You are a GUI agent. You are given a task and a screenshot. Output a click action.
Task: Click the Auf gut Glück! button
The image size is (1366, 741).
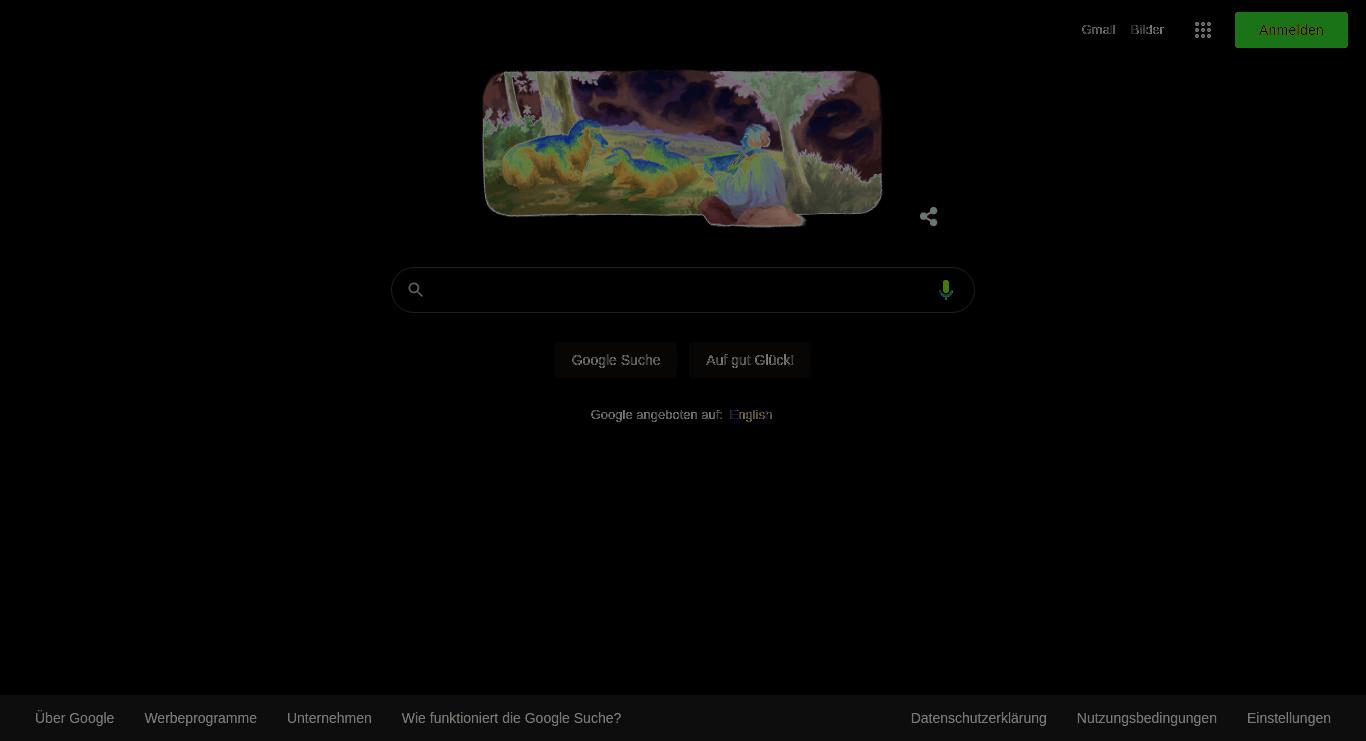(750, 360)
